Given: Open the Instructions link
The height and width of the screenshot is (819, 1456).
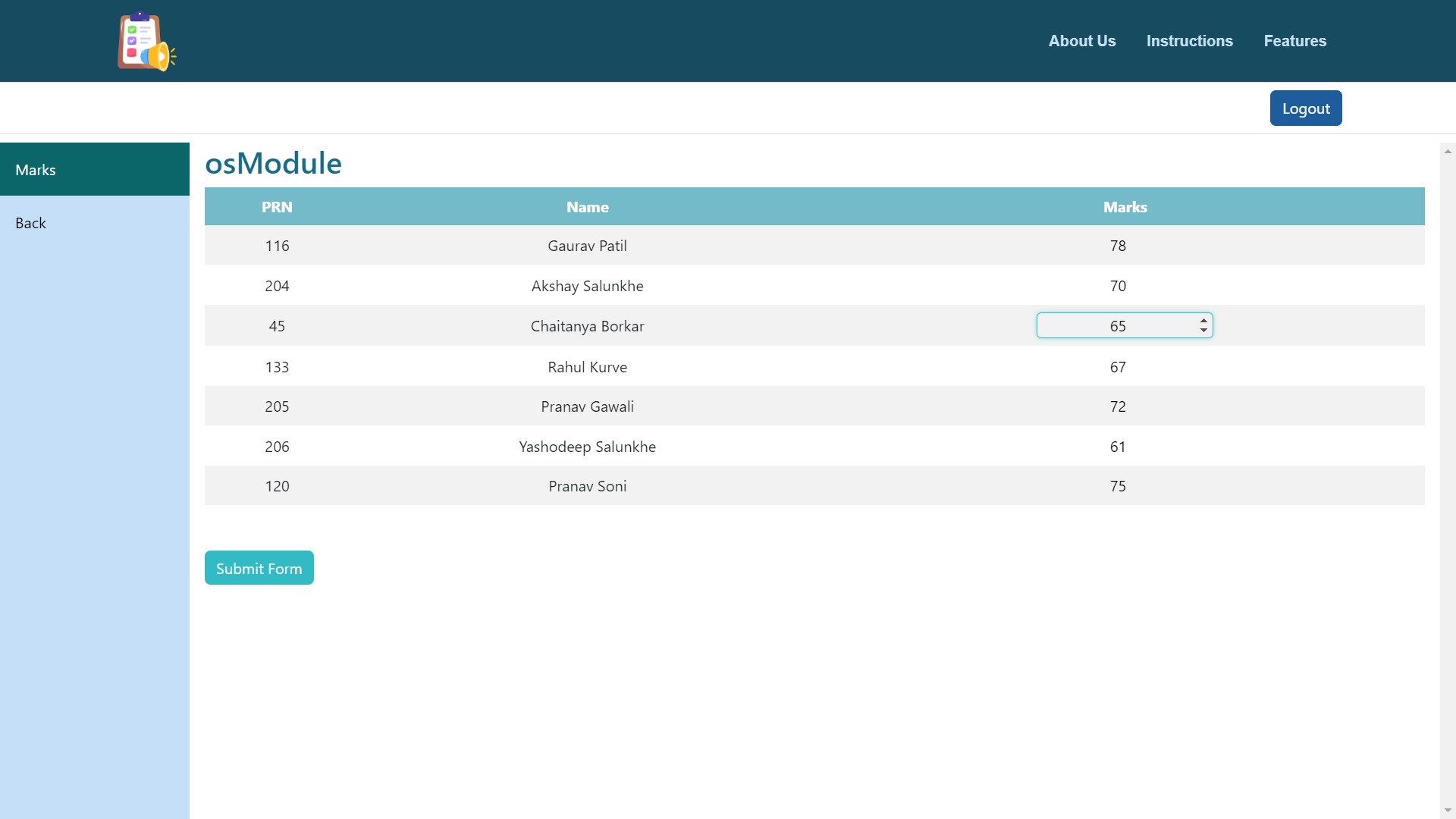Looking at the screenshot, I should click(1189, 41).
